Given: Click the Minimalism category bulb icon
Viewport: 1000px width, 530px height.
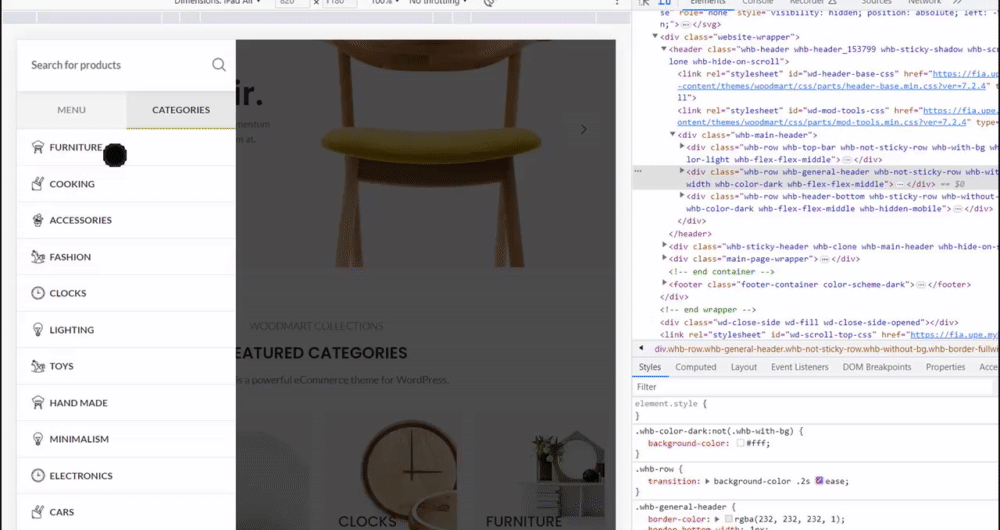Looking at the screenshot, I should (38, 439).
